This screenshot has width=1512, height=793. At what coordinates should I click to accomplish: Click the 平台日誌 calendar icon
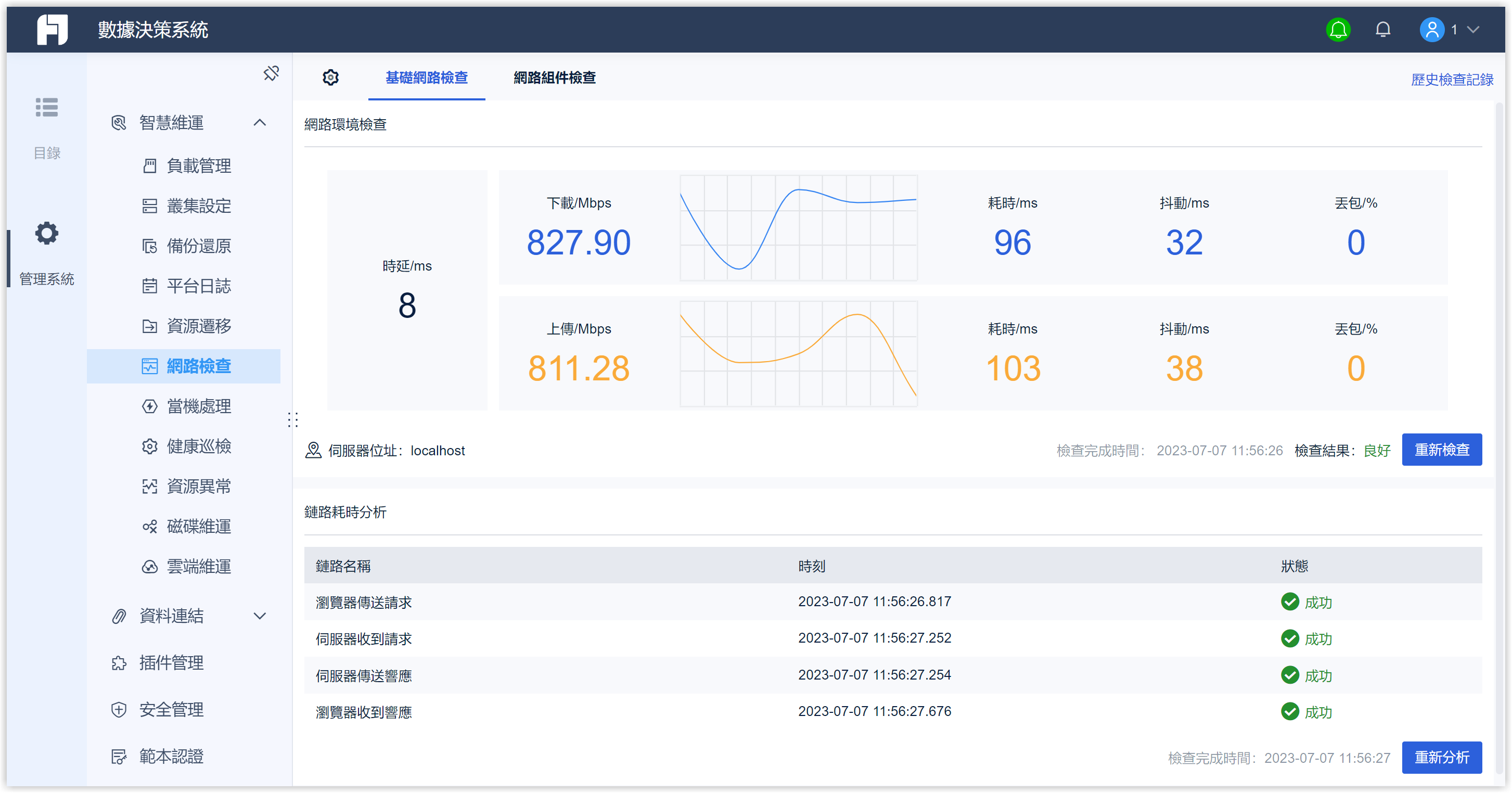(x=150, y=286)
